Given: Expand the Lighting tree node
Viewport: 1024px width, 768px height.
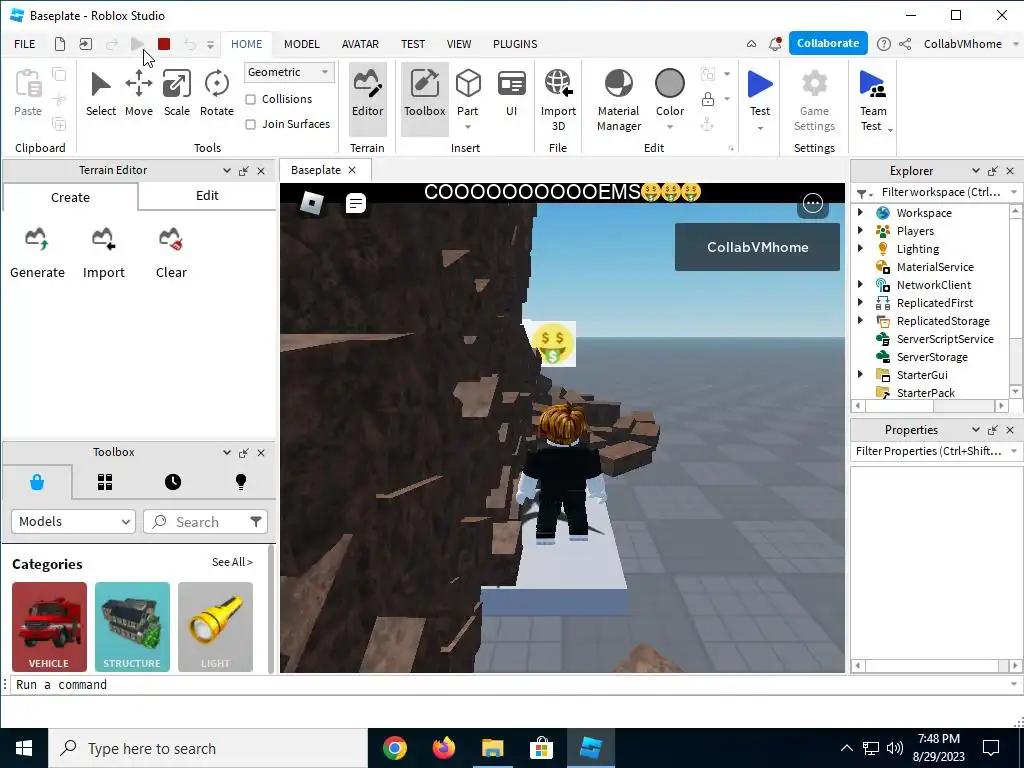Looking at the screenshot, I should pos(860,248).
